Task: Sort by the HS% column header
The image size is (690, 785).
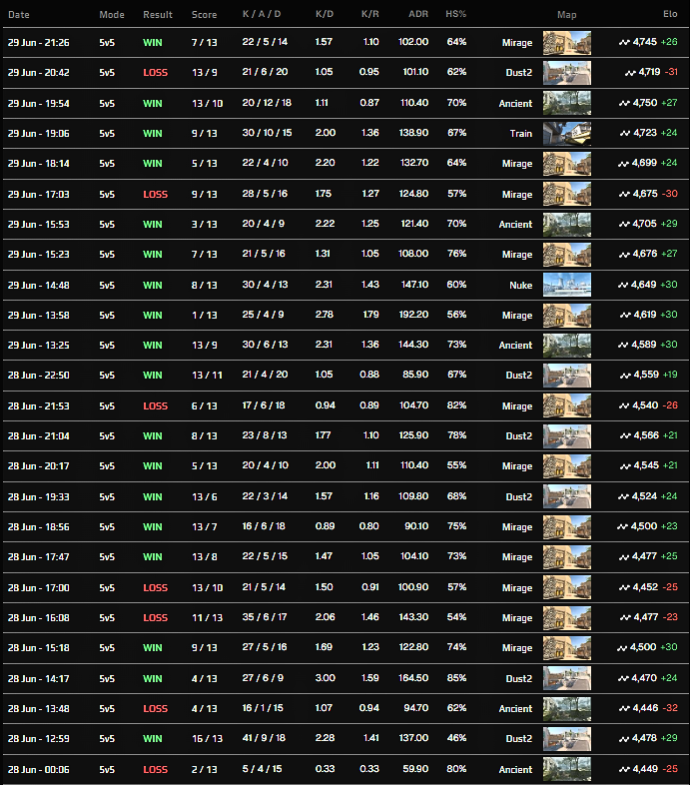Action: coord(456,14)
